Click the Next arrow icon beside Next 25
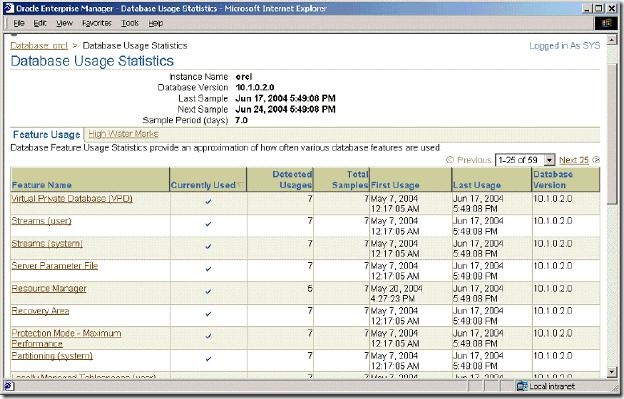Viewport: 624px width, 399px height. 596,160
